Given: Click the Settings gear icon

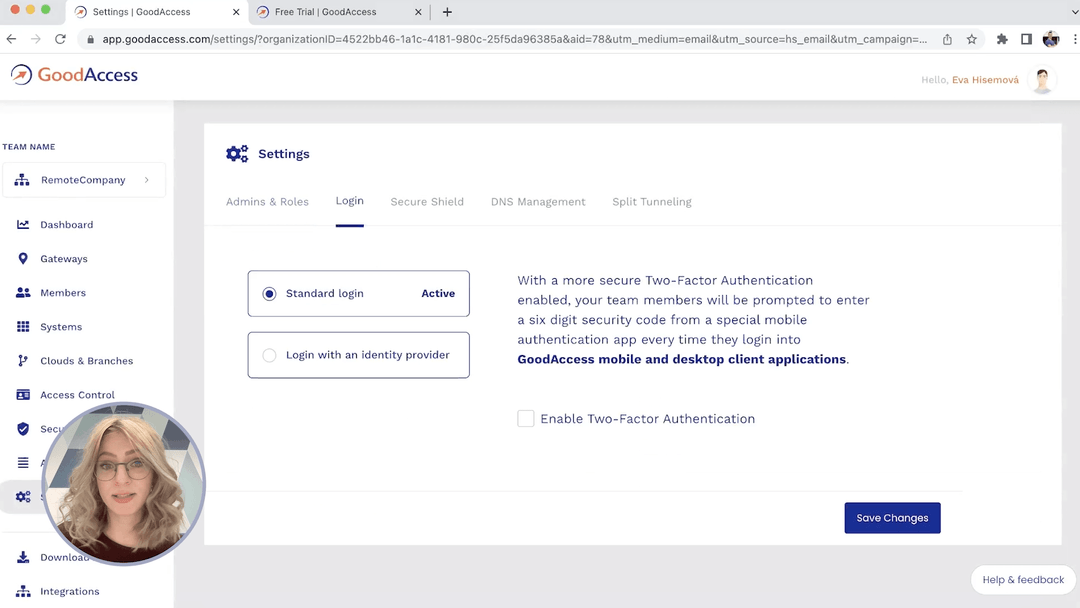Looking at the screenshot, I should coord(22,496).
